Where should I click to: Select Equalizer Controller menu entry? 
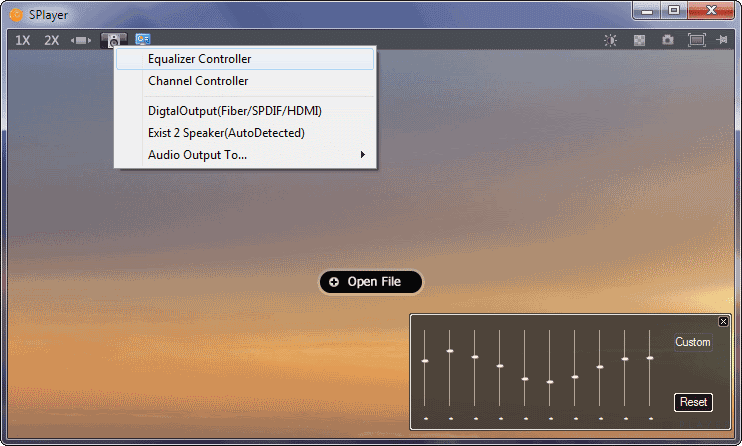tap(245, 59)
